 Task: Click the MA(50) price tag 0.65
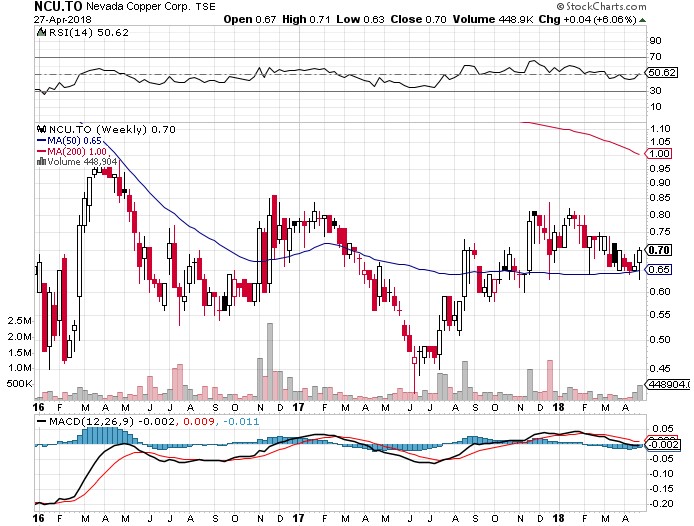[659, 269]
